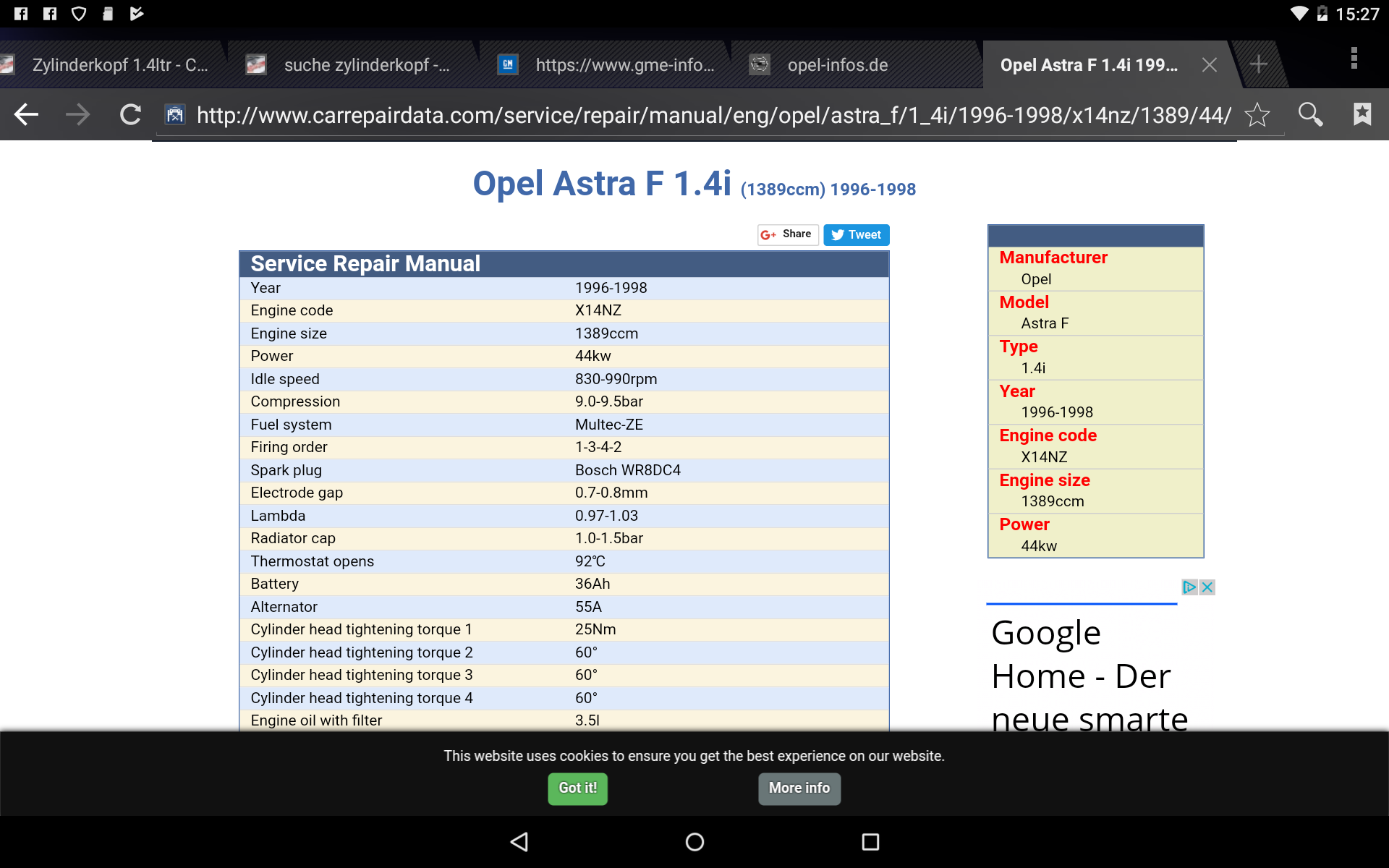Screen dimensions: 1389x868
Task: Select Radiator cap value 1.0-1.5bar
Action: 609,538
